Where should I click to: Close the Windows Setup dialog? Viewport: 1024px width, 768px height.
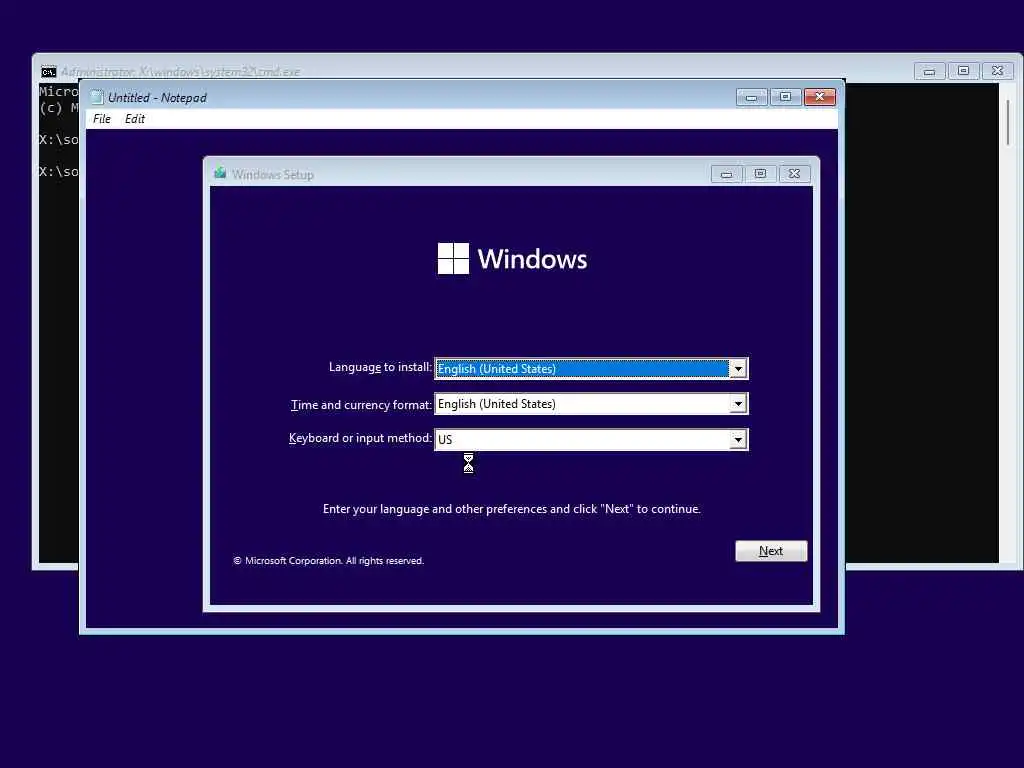point(794,174)
